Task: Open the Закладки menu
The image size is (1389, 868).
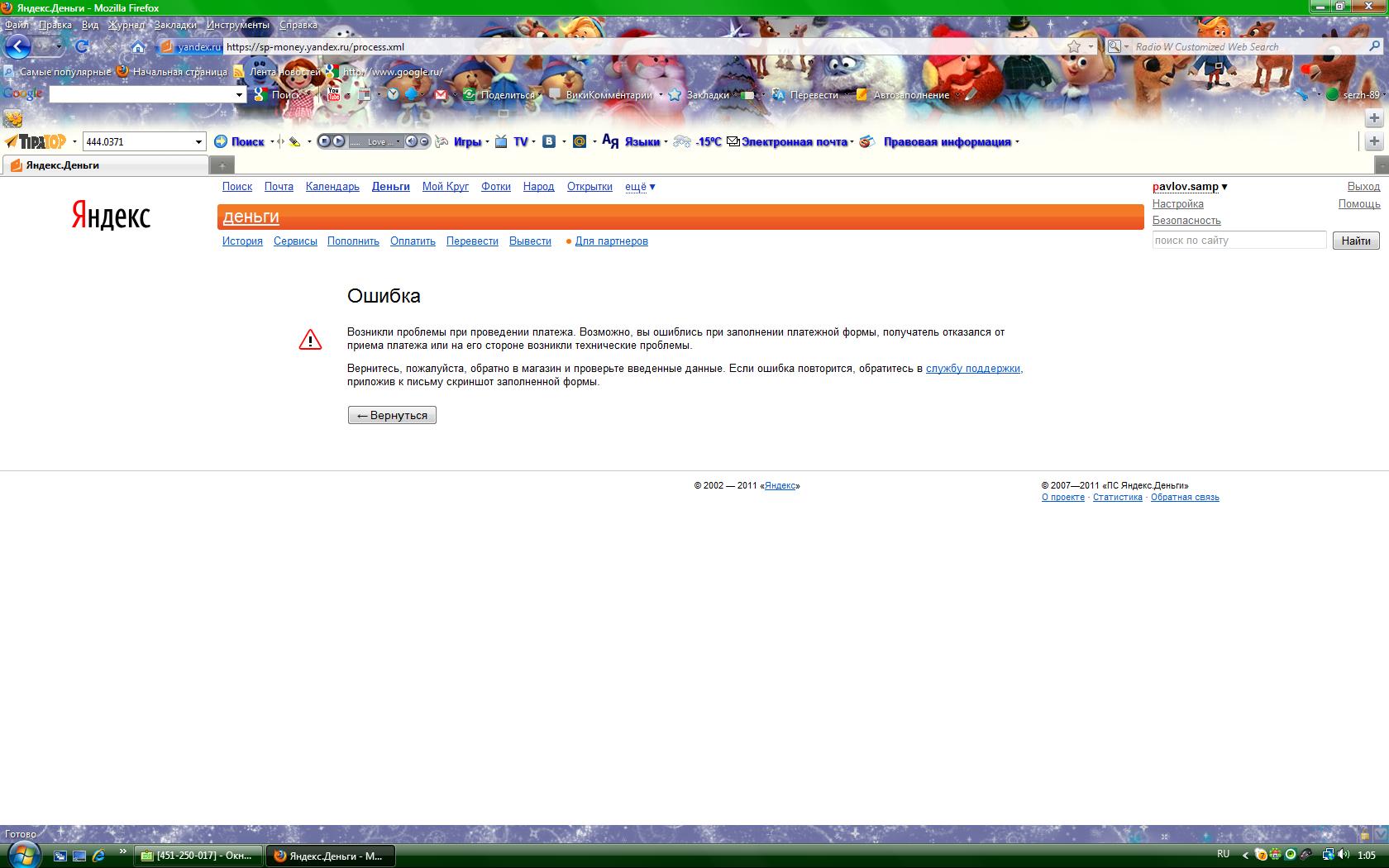Action: point(175,25)
